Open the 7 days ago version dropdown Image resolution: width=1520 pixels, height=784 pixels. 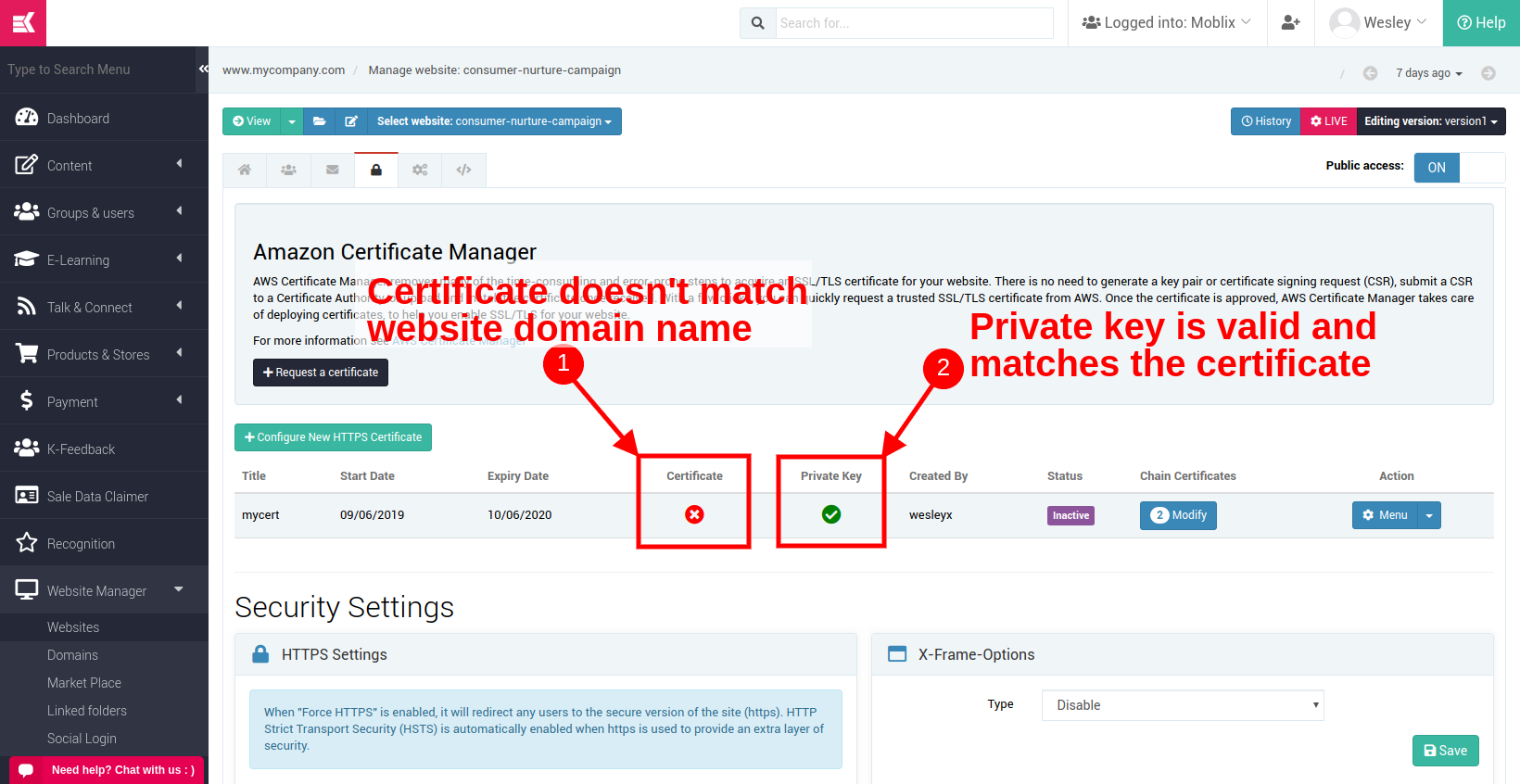pyautogui.click(x=1429, y=73)
